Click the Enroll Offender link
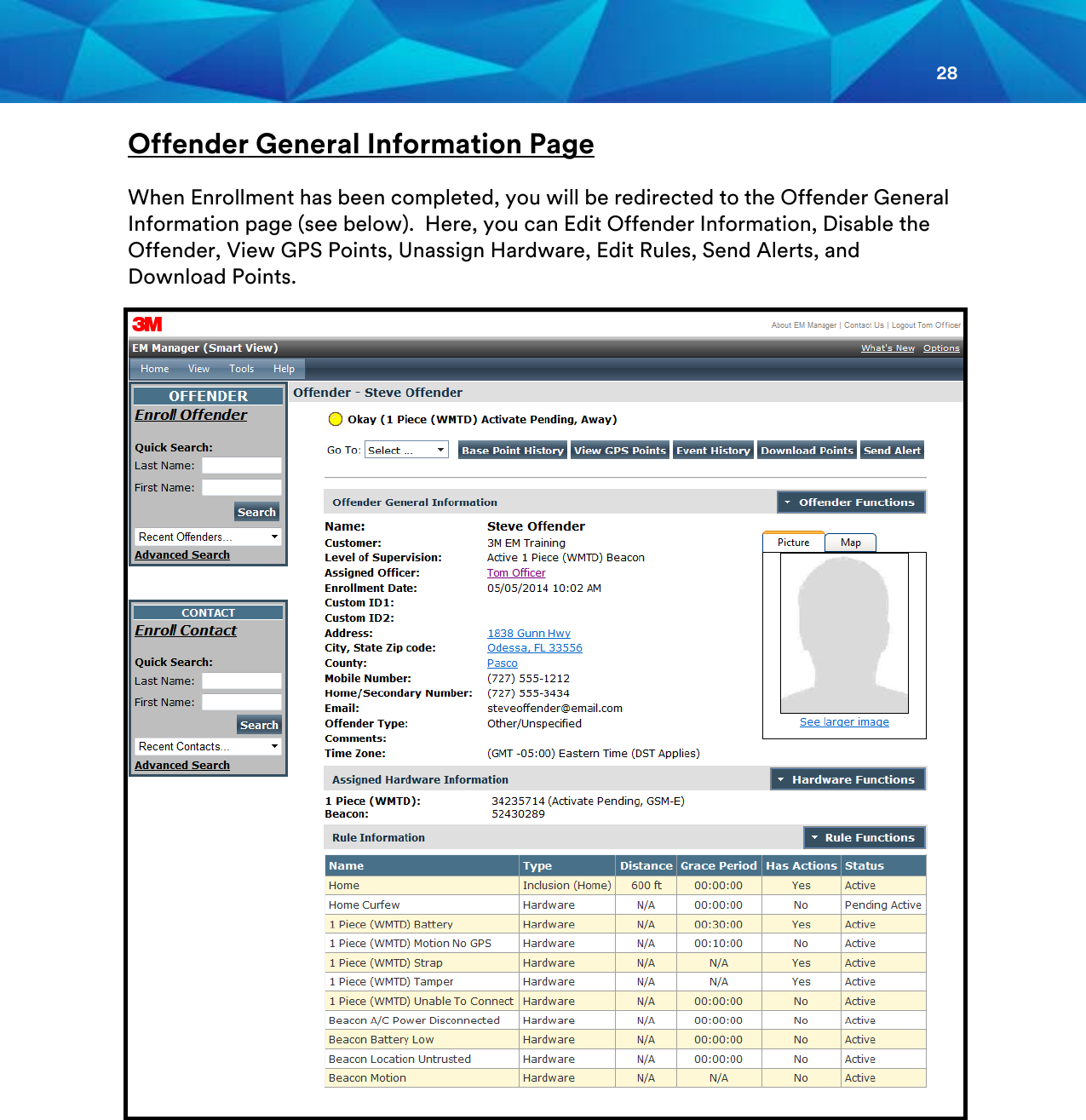Screen dimensions: 1086x1120 pos(191,415)
